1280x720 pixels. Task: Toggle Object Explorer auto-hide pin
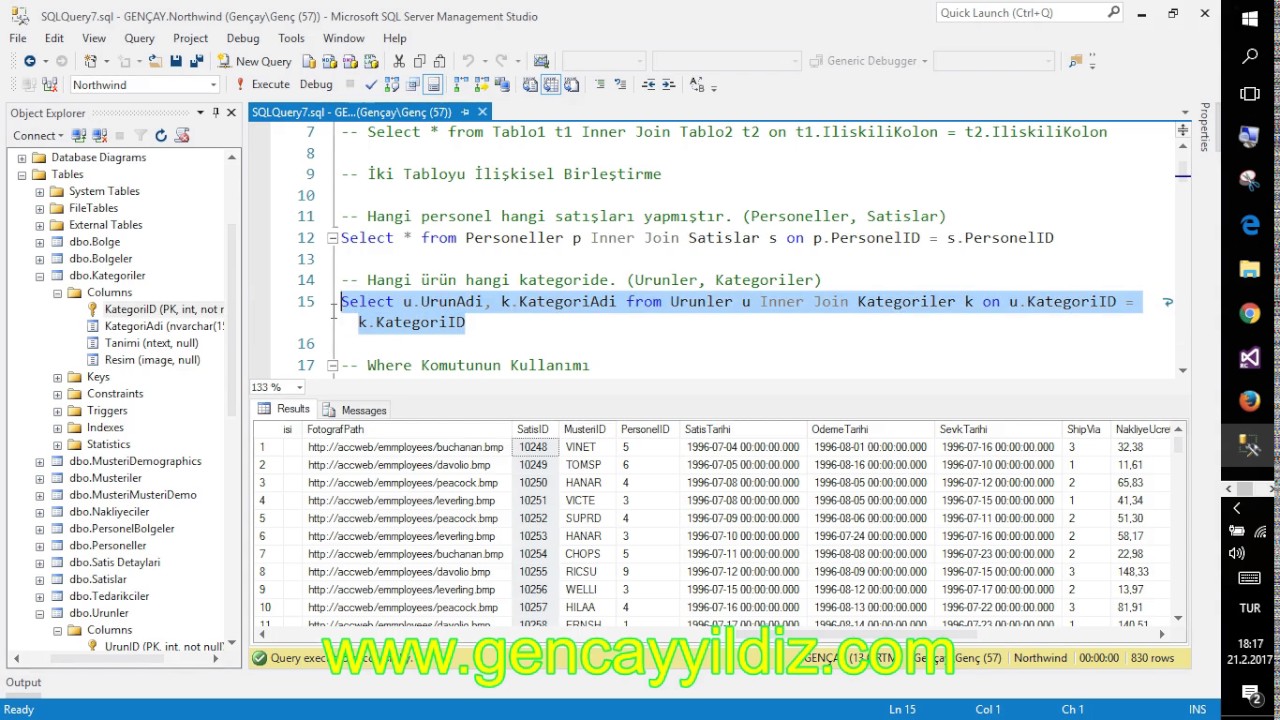click(215, 113)
